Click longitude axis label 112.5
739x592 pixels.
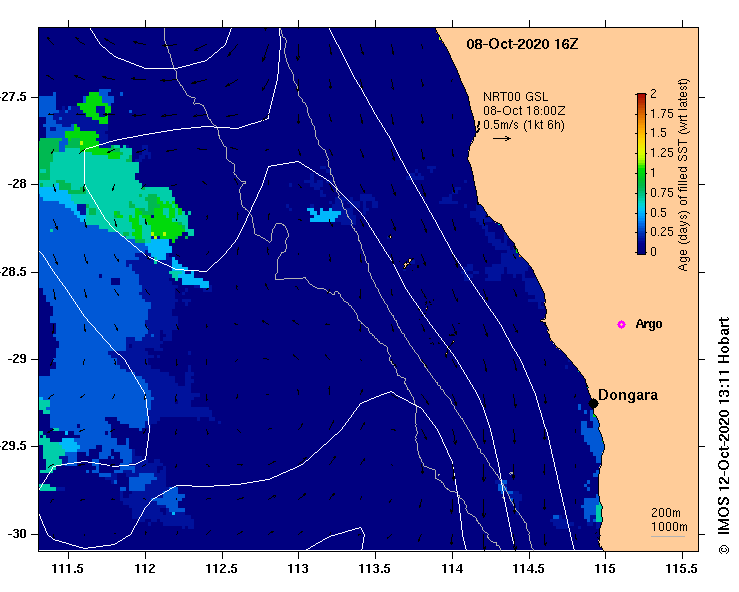pyautogui.click(x=222, y=568)
